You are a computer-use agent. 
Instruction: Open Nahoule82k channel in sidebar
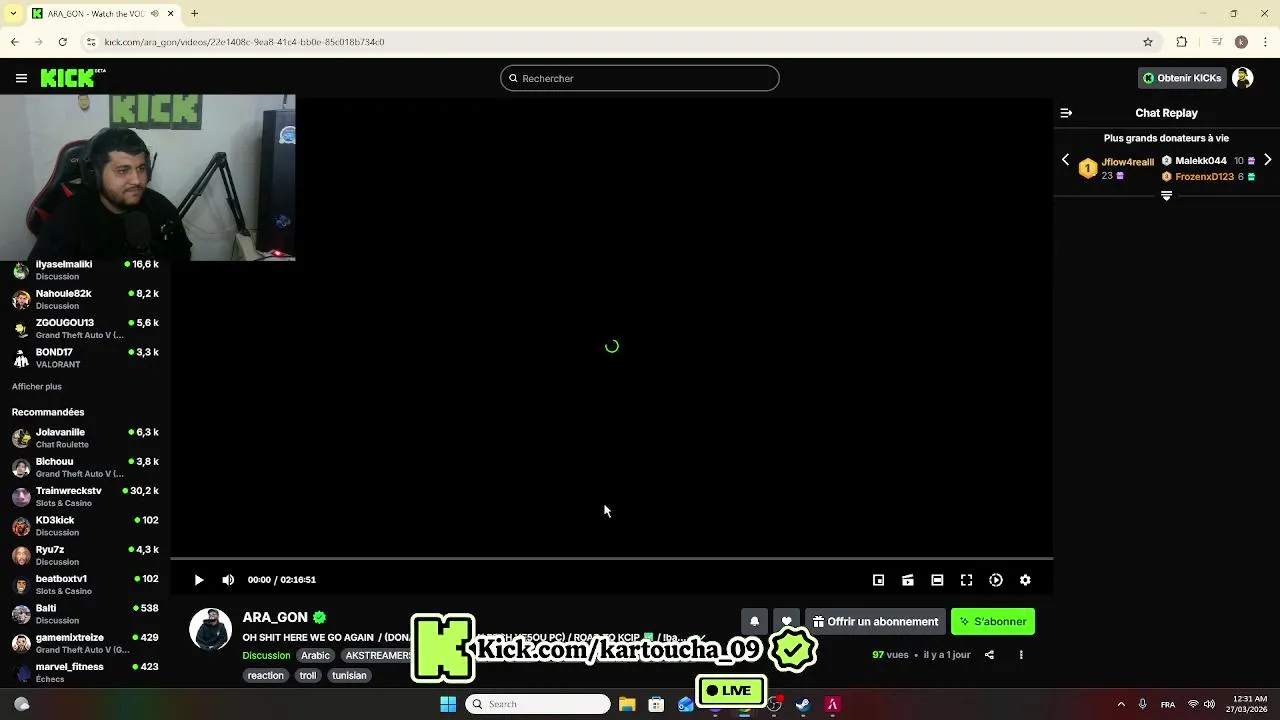click(85, 299)
